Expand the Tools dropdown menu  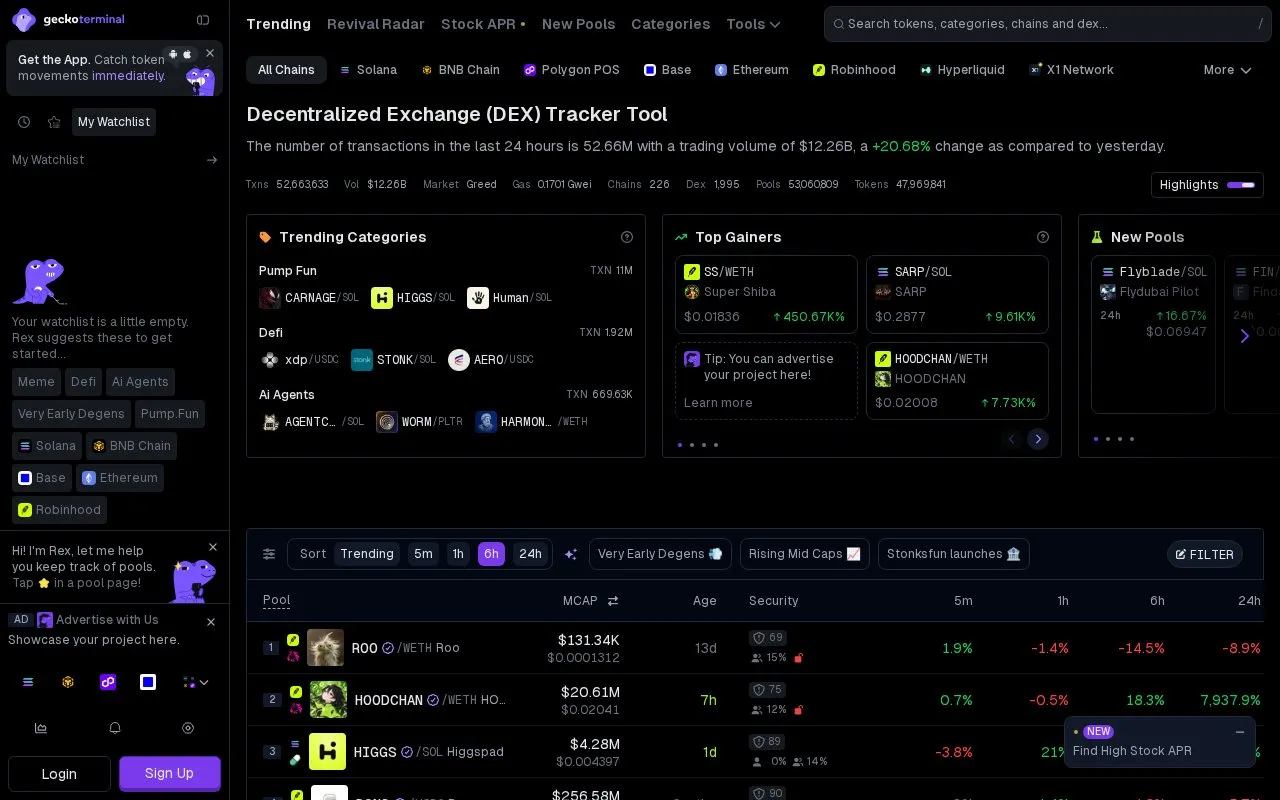point(753,24)
